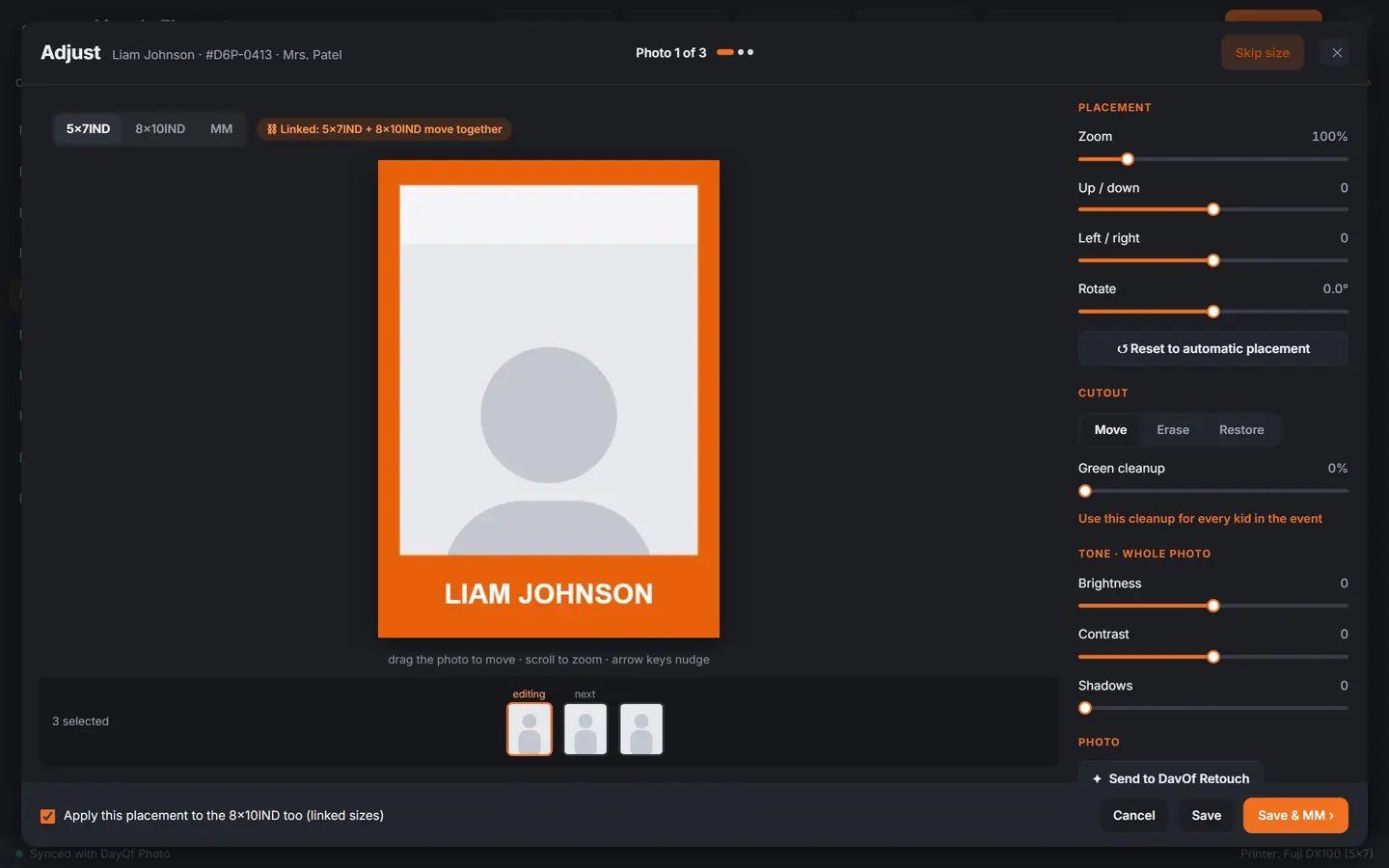
Task: Click the linked sizes badge
Action: tap(384, 129)
